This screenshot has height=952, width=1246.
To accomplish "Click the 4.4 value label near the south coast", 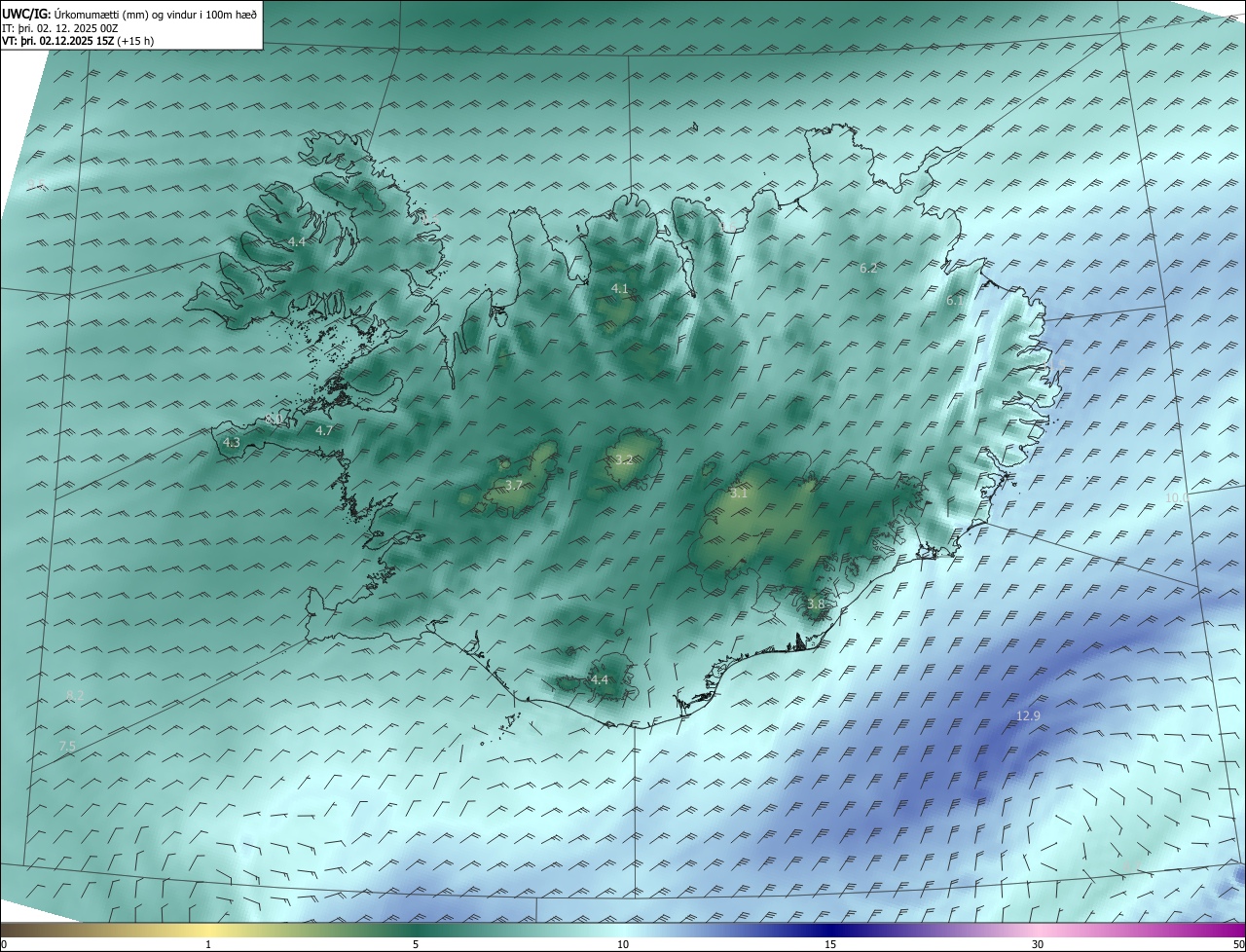I will click(x=600, y=679).
